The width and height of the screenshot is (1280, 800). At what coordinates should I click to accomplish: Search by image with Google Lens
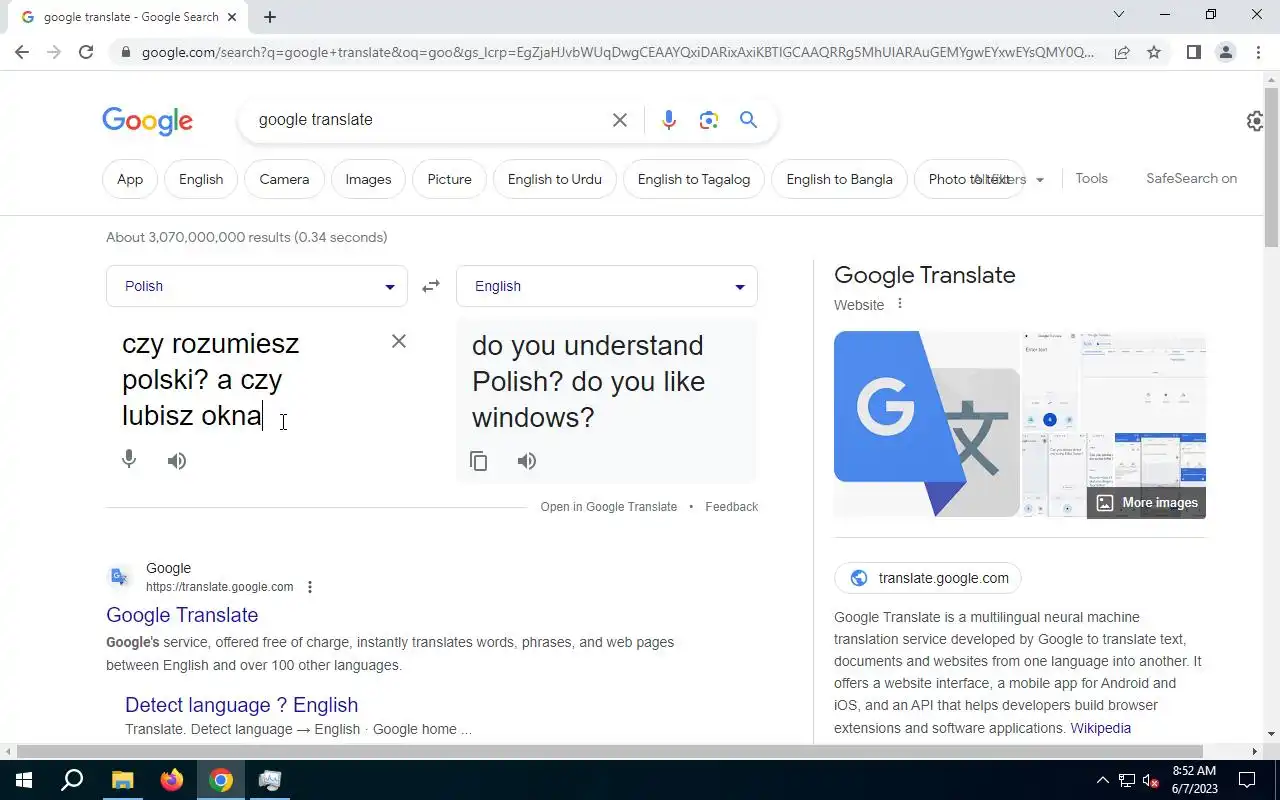pyautogui.click(x=709, y=120)
